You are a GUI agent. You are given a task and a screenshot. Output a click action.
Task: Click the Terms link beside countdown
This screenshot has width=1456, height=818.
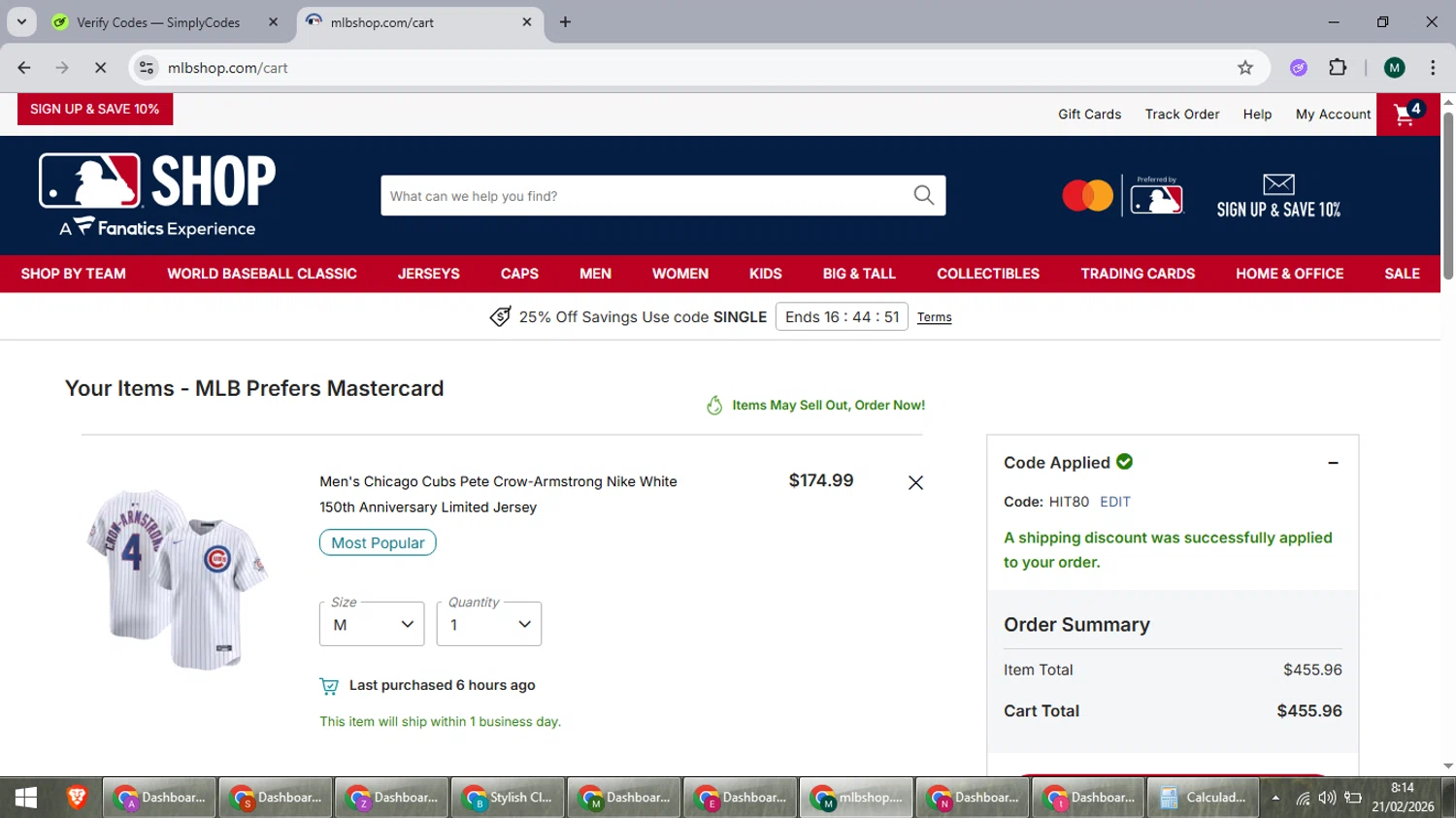tap(934, 317)
